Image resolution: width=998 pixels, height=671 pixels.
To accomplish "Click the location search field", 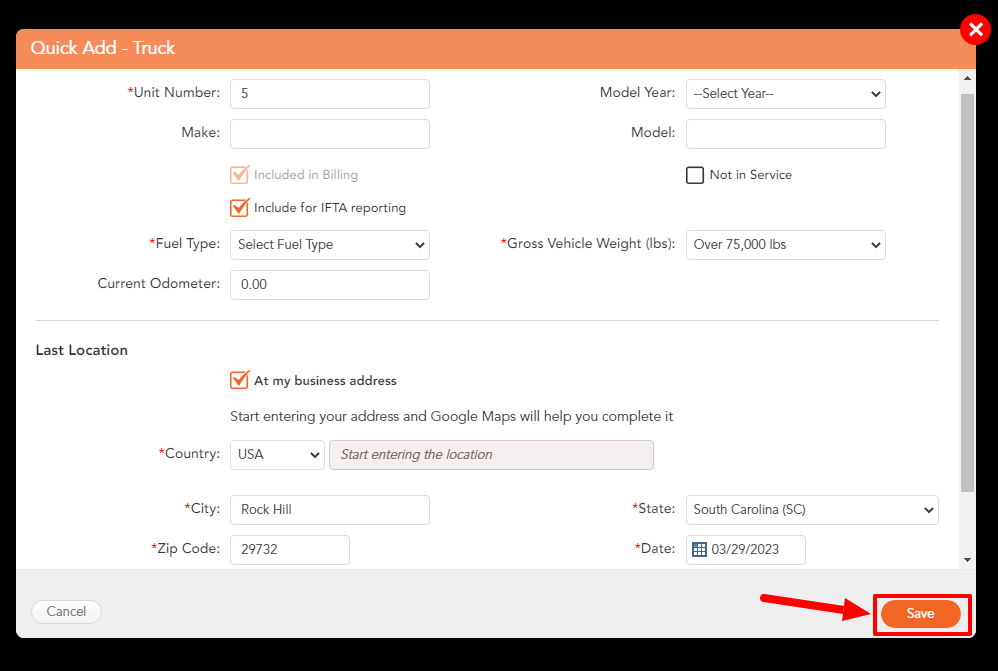I will (491, 455).
